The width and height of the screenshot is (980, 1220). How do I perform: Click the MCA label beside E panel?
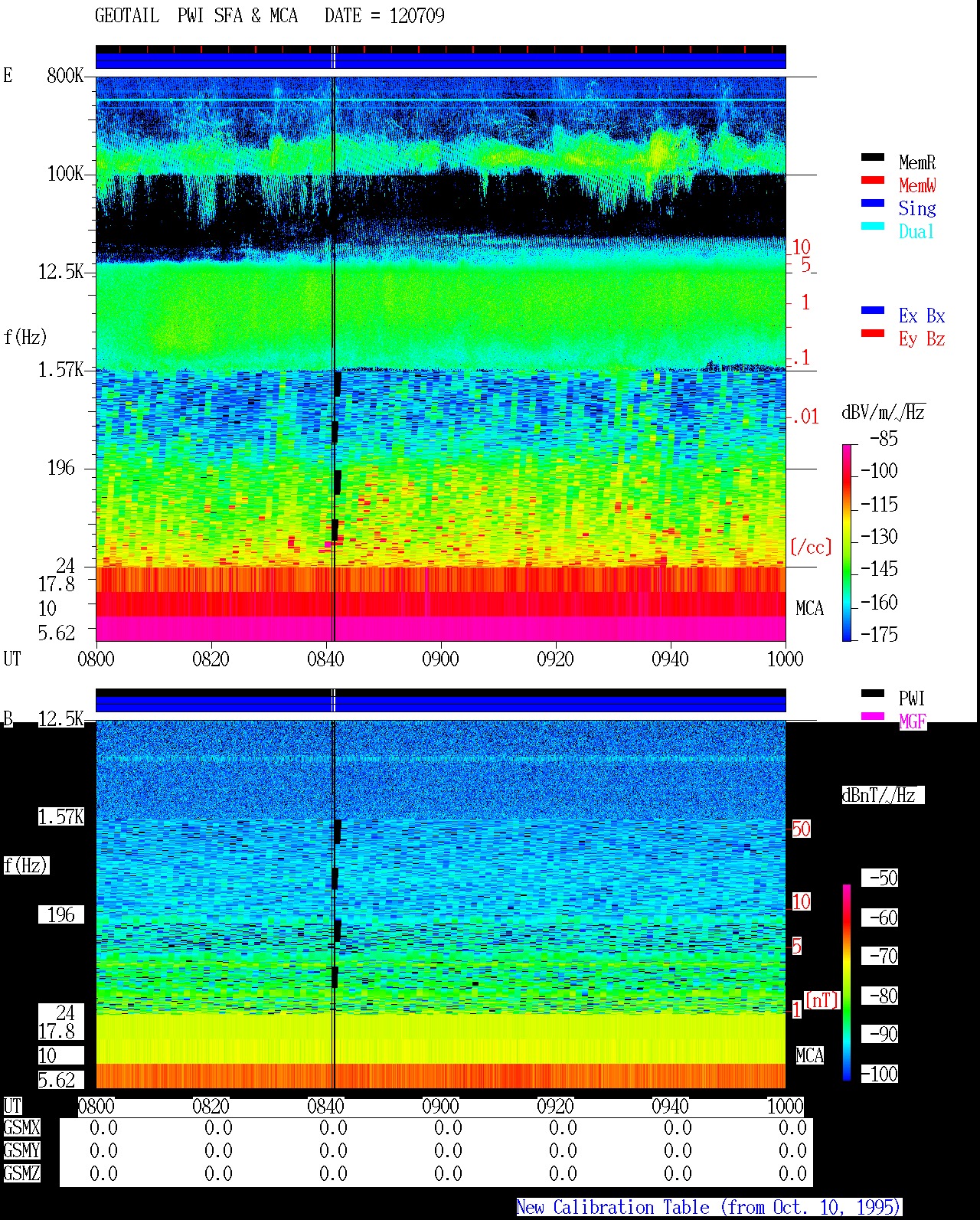click(x=809, y=609)
